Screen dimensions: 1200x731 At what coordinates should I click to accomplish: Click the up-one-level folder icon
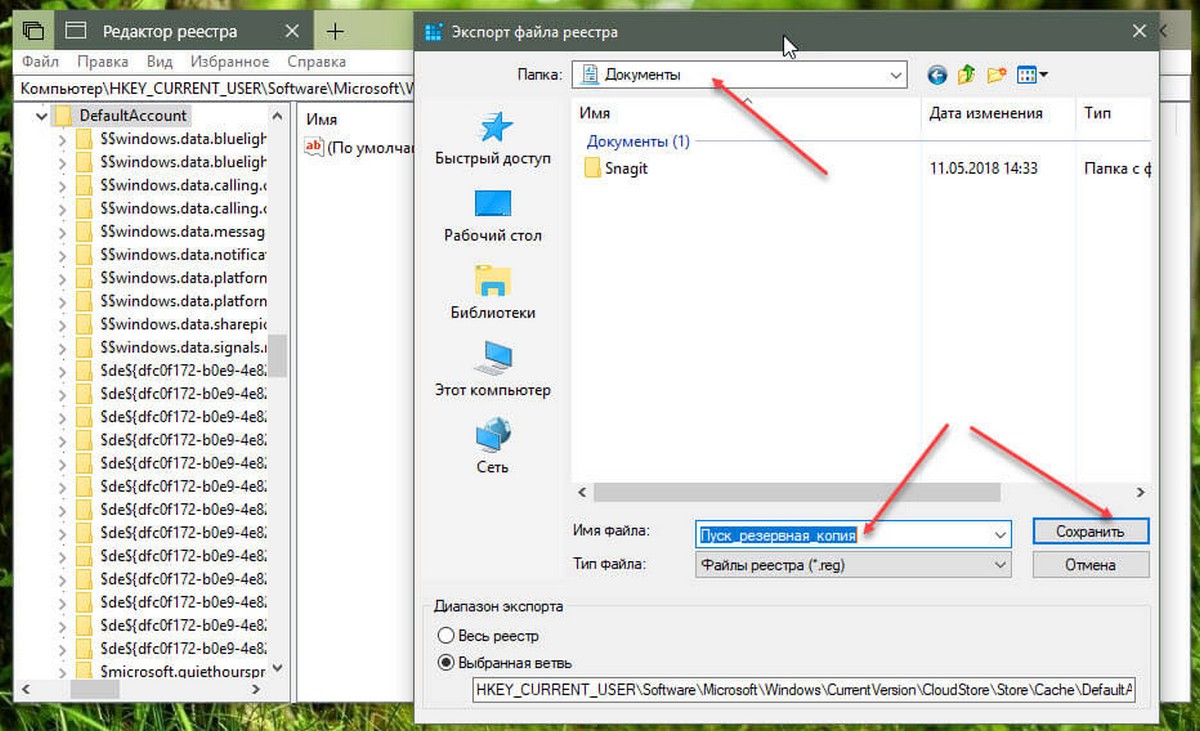pos(966,74)
